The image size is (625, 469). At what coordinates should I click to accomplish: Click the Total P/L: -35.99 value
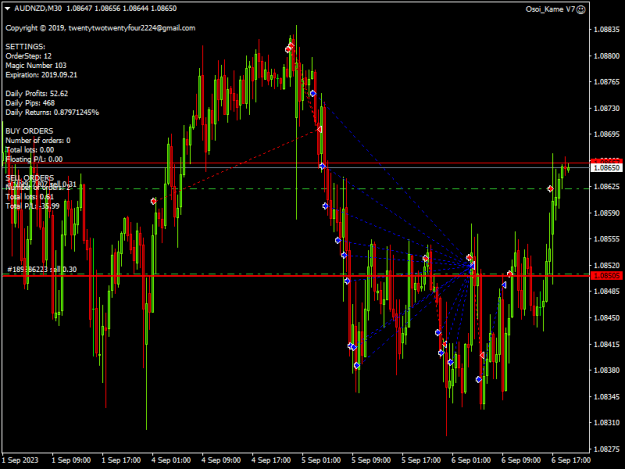pyautogui.click(x=32, y=206)
